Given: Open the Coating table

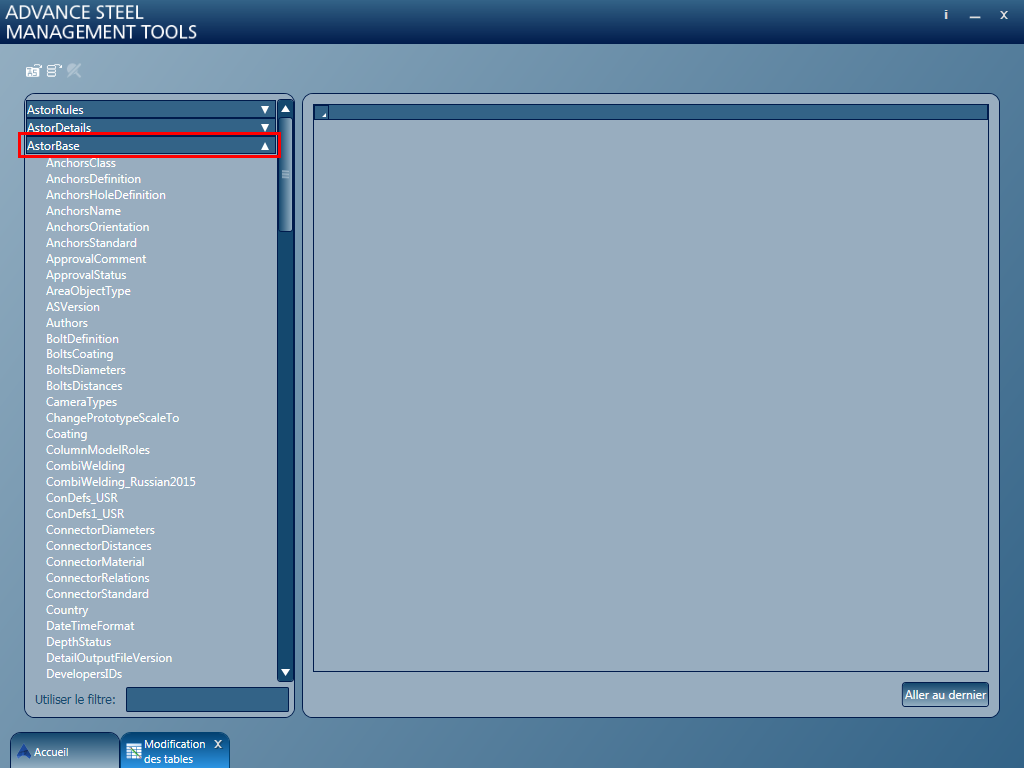Looking at the screenshot, I should point(67,434).
